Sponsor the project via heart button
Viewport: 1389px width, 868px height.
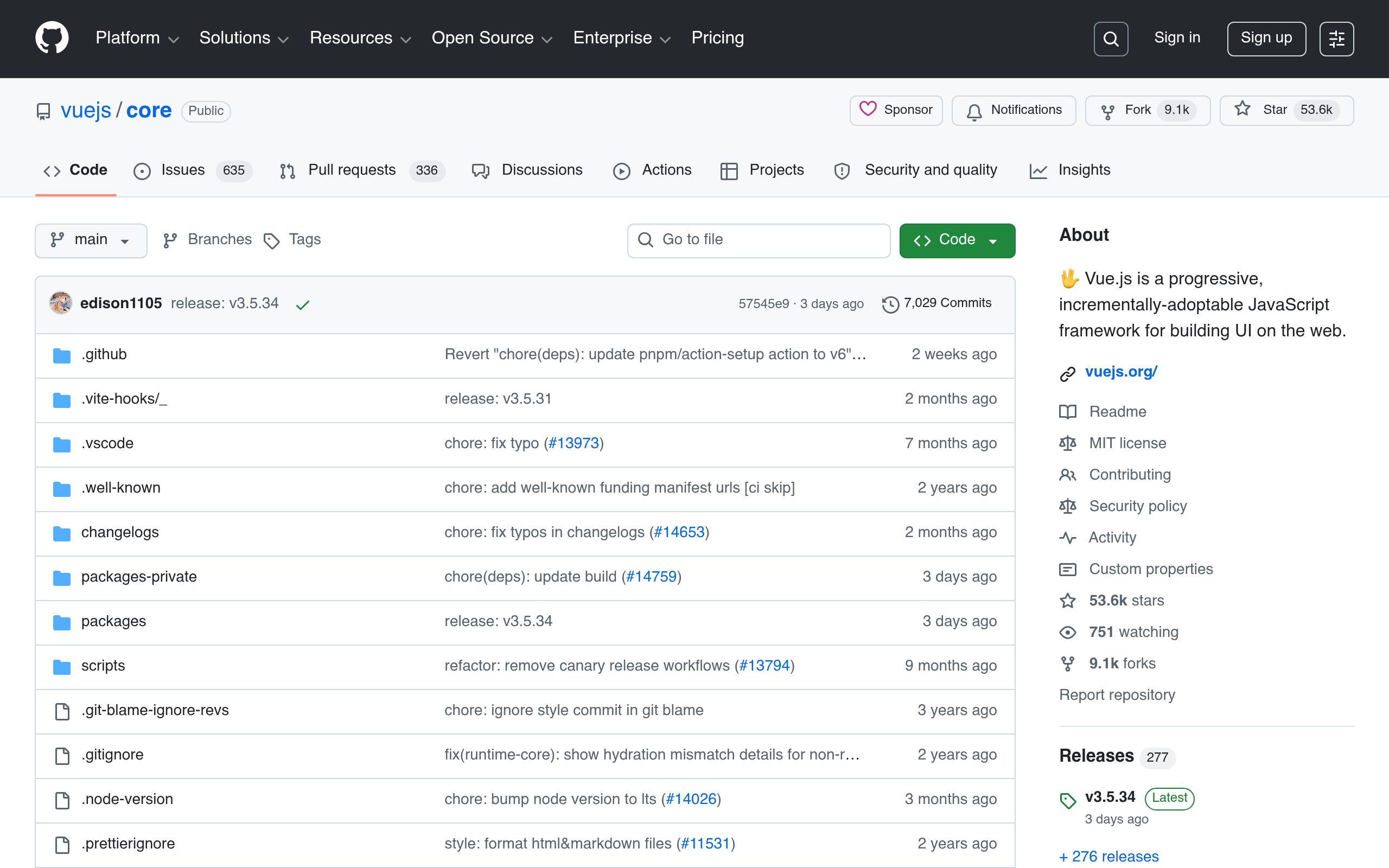coord(896,110)
